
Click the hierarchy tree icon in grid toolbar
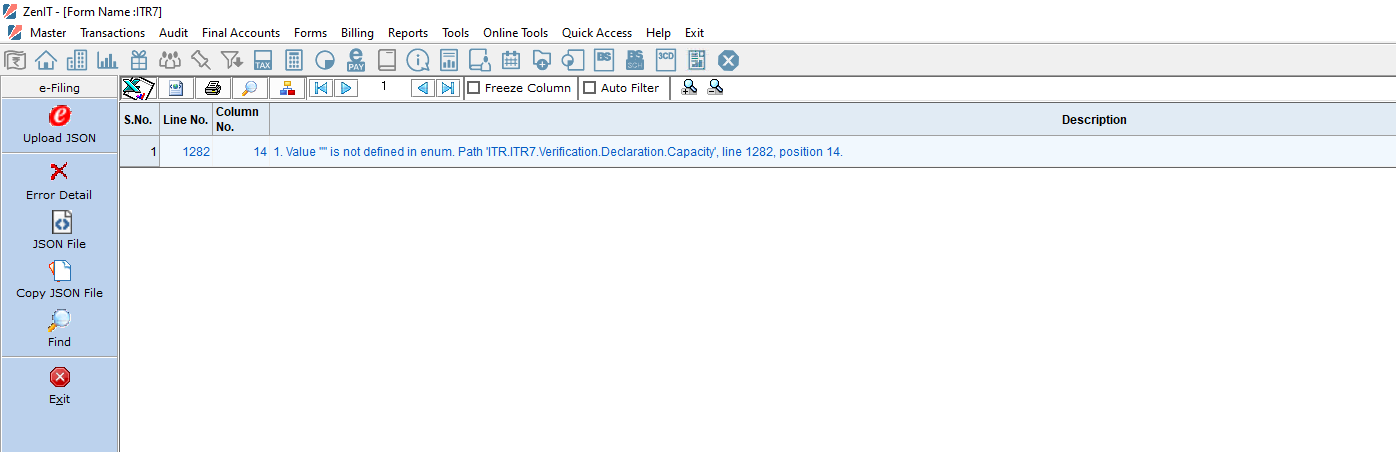pyautogui.click(x=287, y=88)
